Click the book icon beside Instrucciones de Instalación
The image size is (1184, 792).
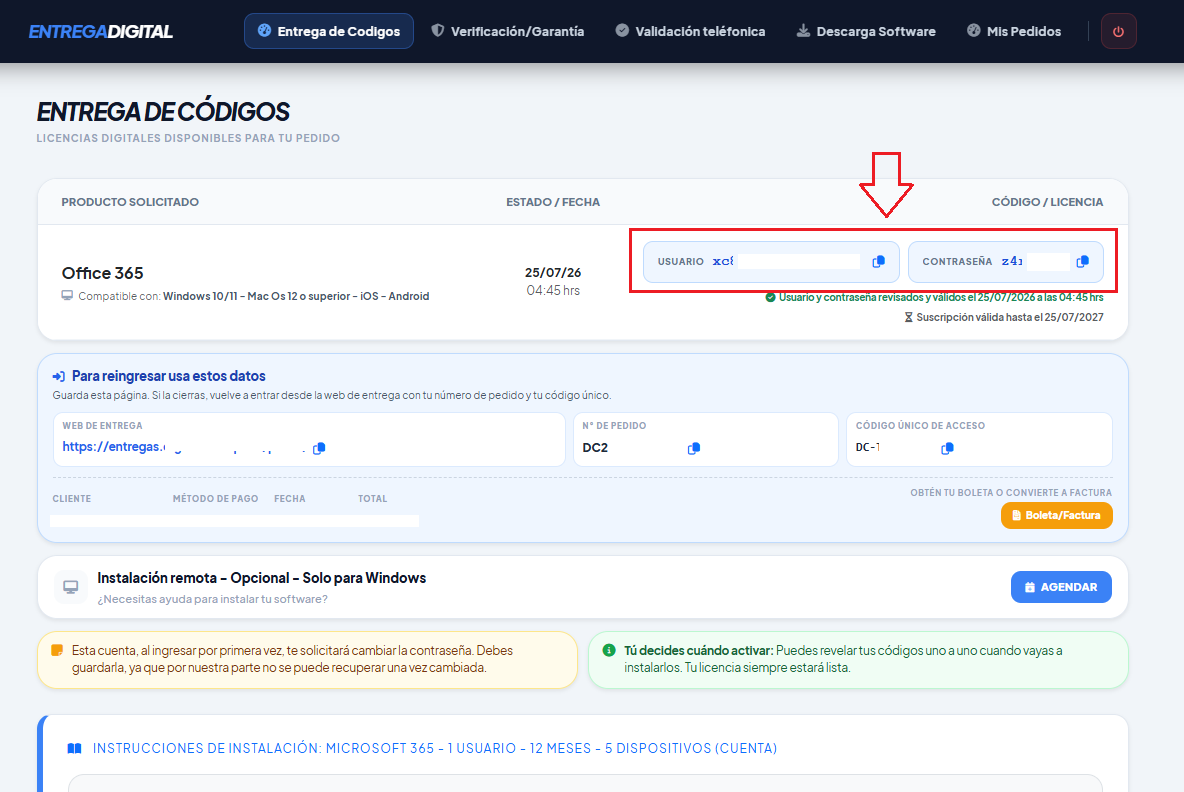click(x=74, y=748)
